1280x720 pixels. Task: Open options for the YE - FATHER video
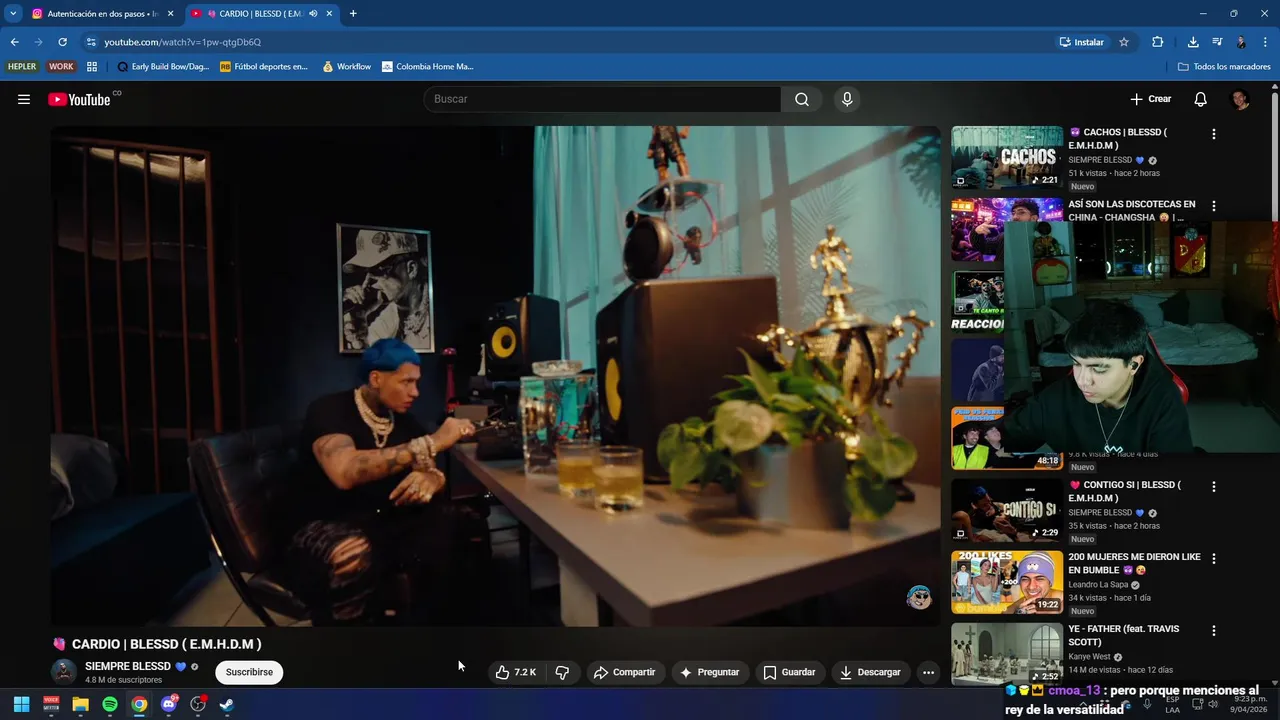pyautogui.click(x=1214, y=631)
